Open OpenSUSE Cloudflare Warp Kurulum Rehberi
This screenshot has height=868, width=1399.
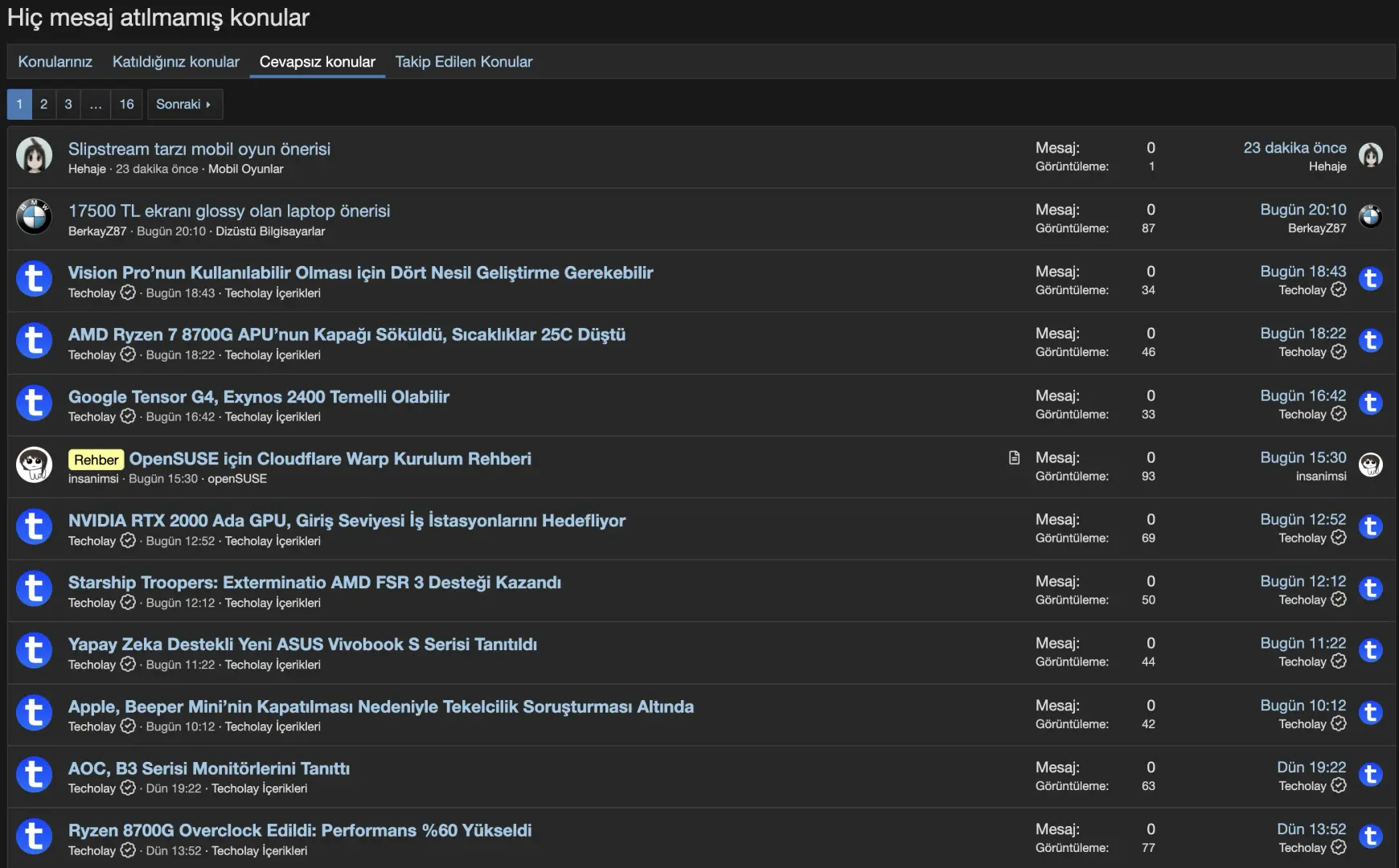pos(330,458)
